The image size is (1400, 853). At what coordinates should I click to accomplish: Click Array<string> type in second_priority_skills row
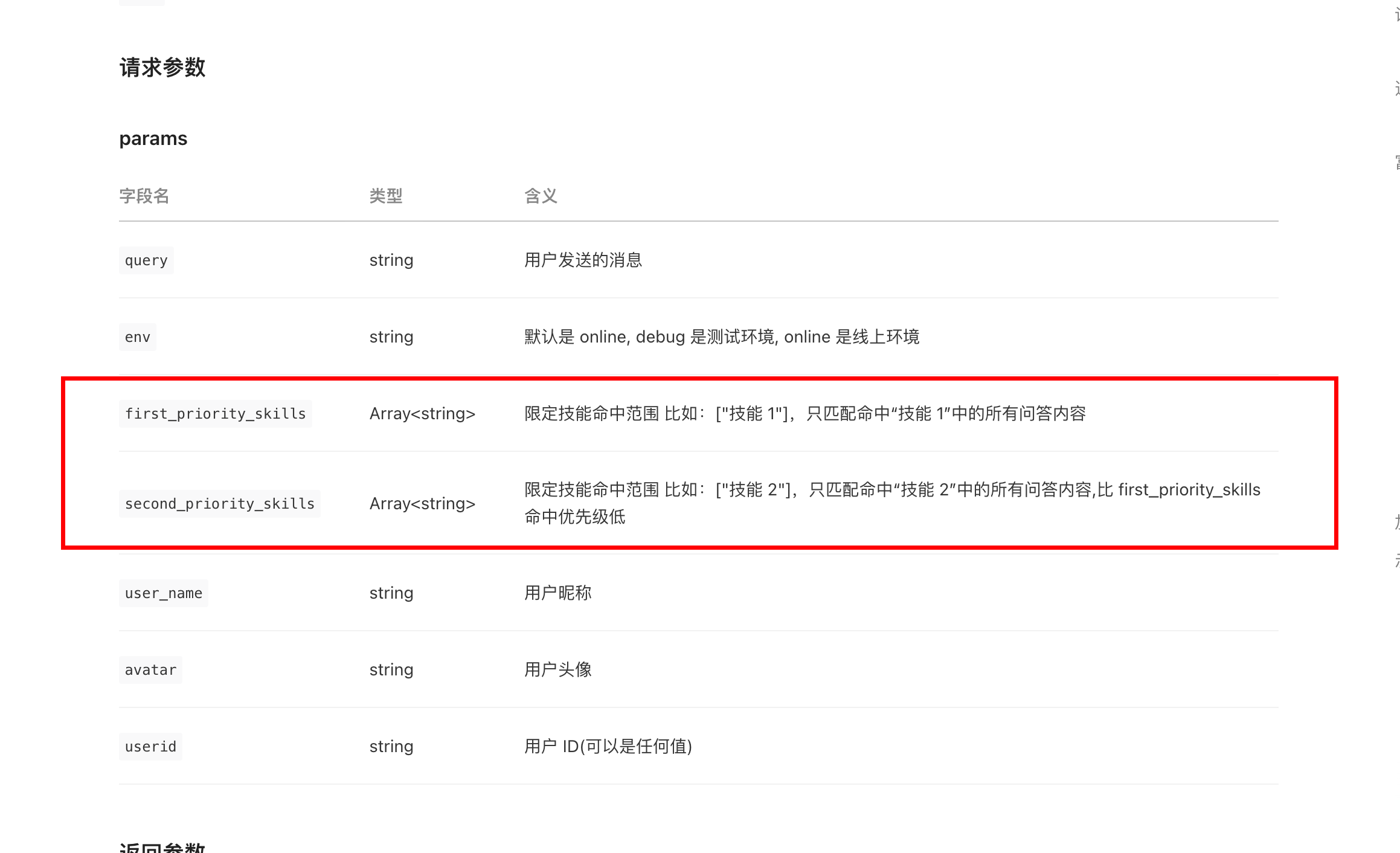click(422, 504)
